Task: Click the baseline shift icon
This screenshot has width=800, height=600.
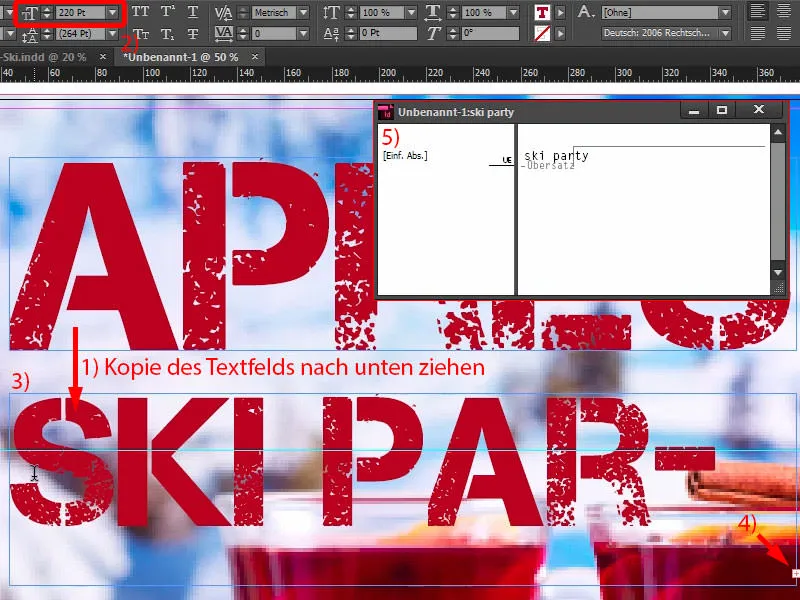Action: pos(331,34)
